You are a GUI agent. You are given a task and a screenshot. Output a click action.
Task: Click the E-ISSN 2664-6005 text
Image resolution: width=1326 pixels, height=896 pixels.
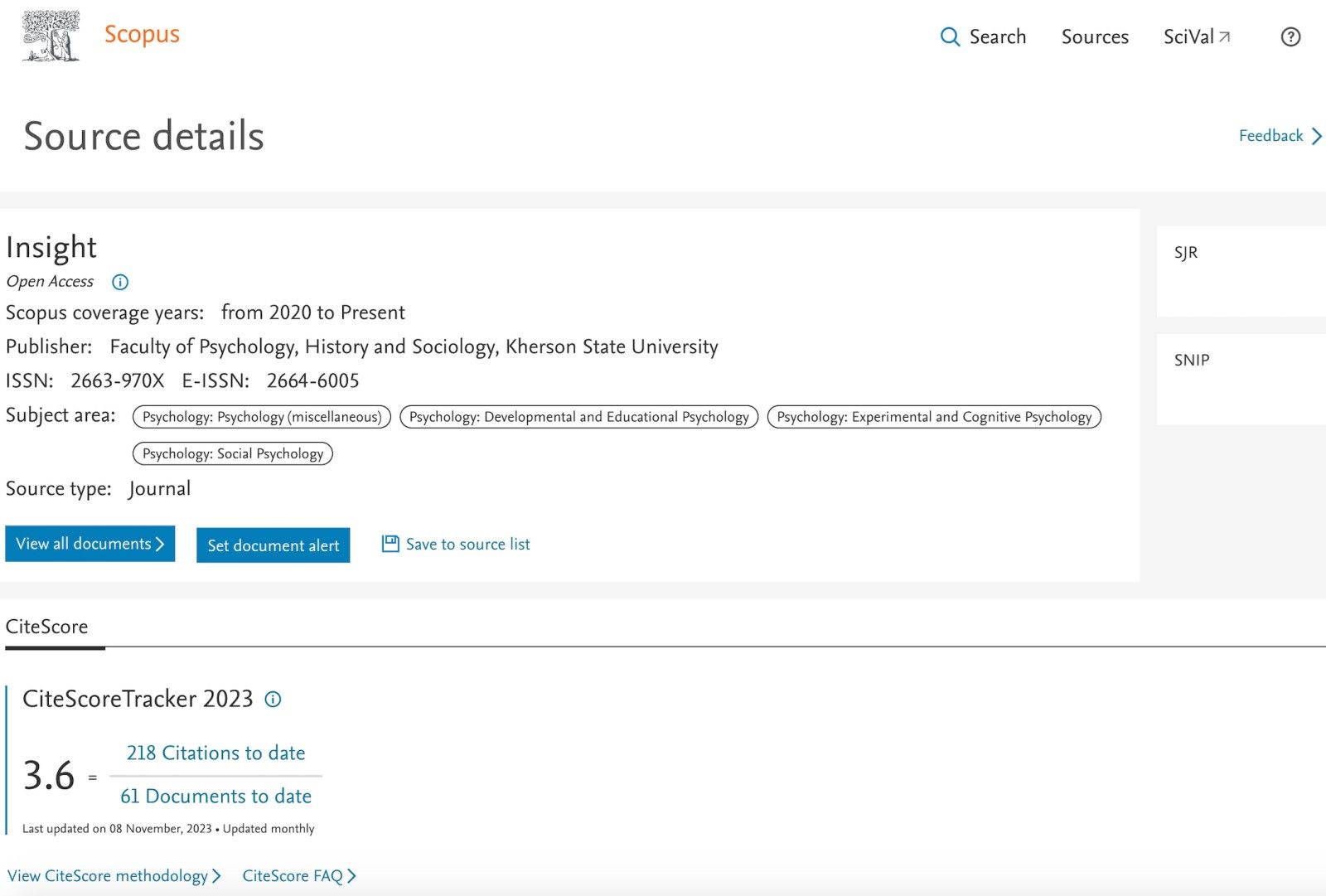(313, 380)
